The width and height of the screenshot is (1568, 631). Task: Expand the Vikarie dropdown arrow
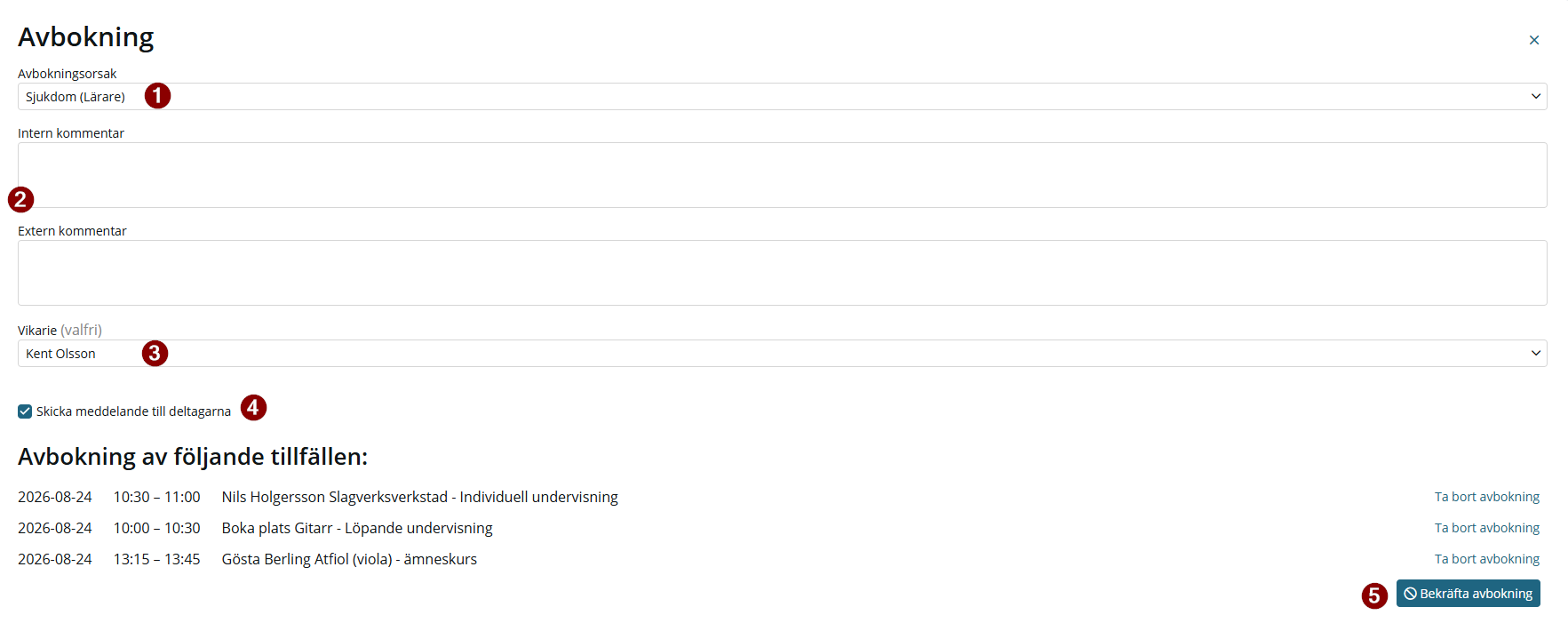click(1535, 353)
